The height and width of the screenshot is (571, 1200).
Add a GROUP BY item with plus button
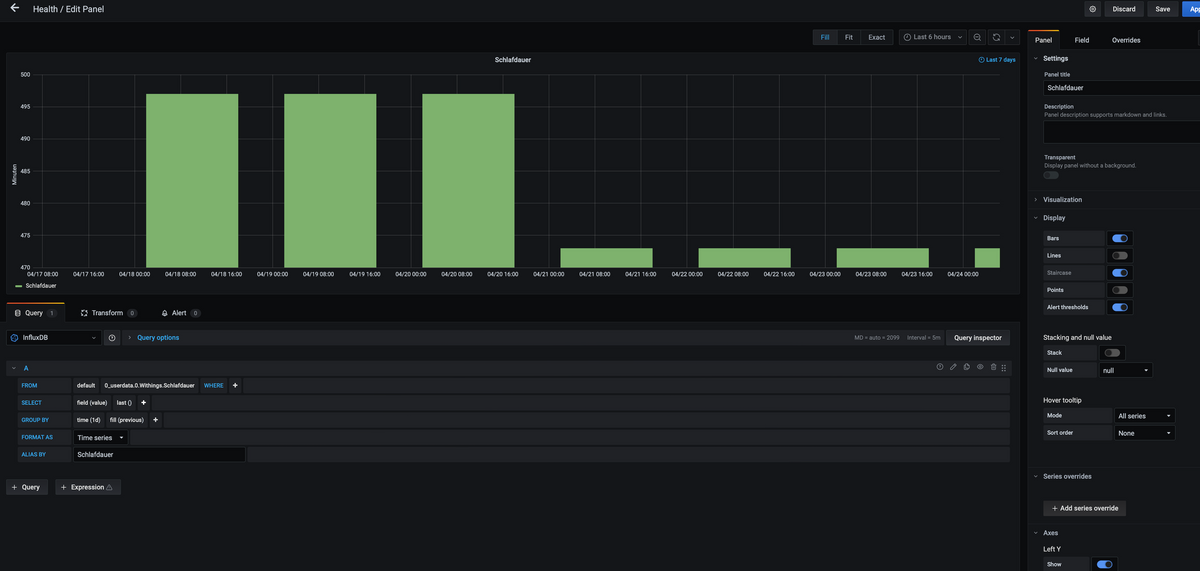click(x=155, y=420)
